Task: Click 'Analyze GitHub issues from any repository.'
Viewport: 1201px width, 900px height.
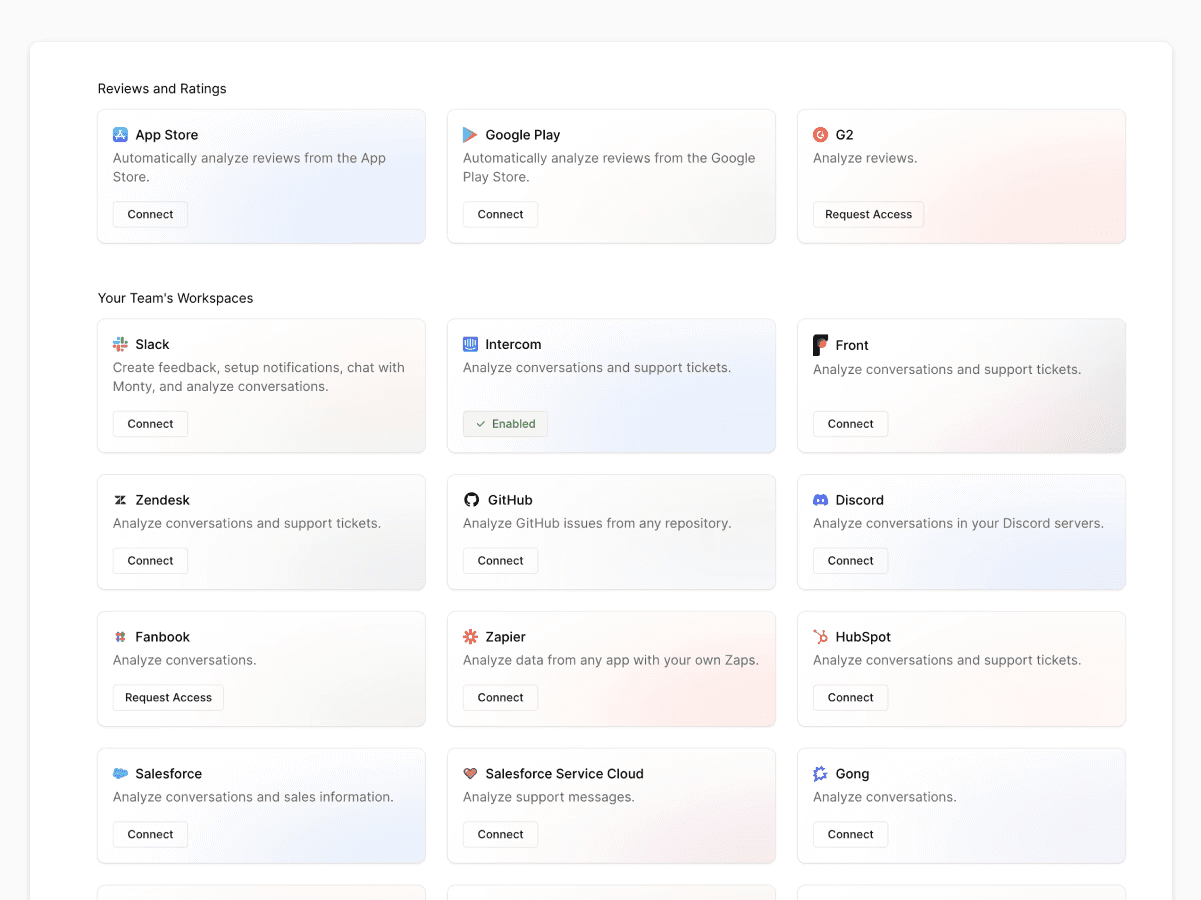Action: (x=597, y=523)
